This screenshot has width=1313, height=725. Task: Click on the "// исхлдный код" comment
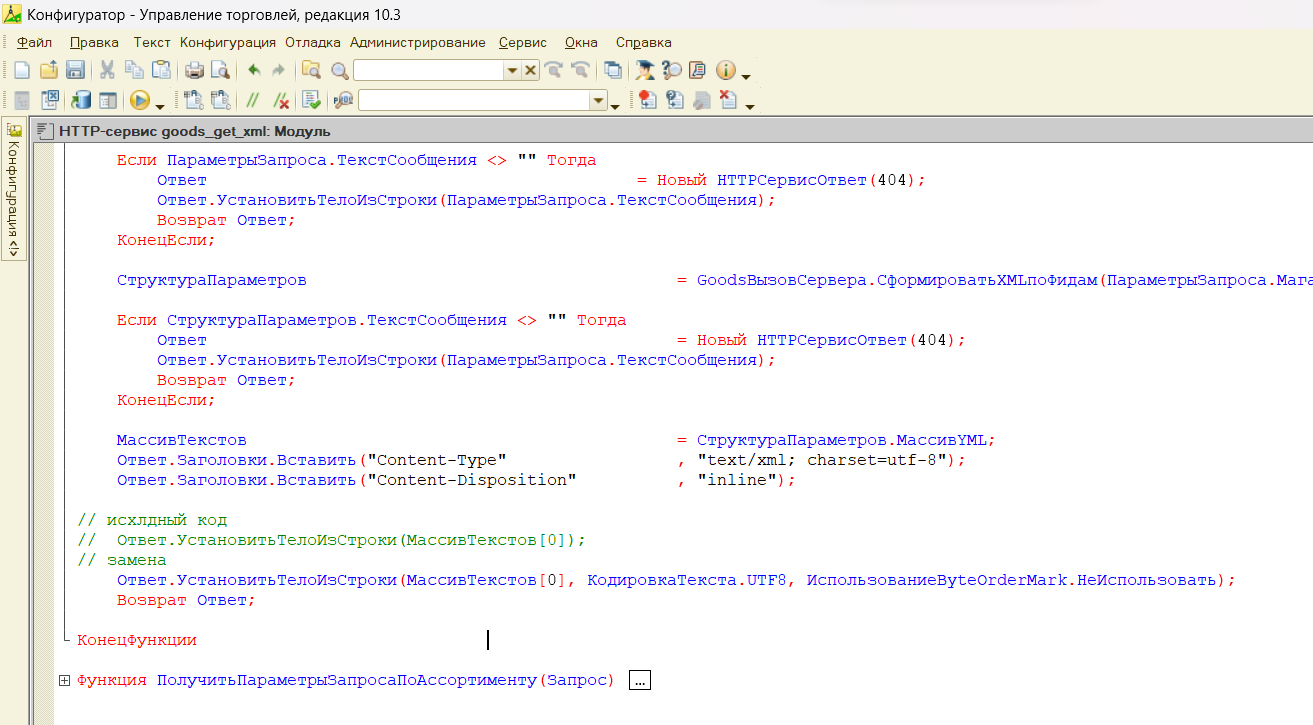[152, 520]
